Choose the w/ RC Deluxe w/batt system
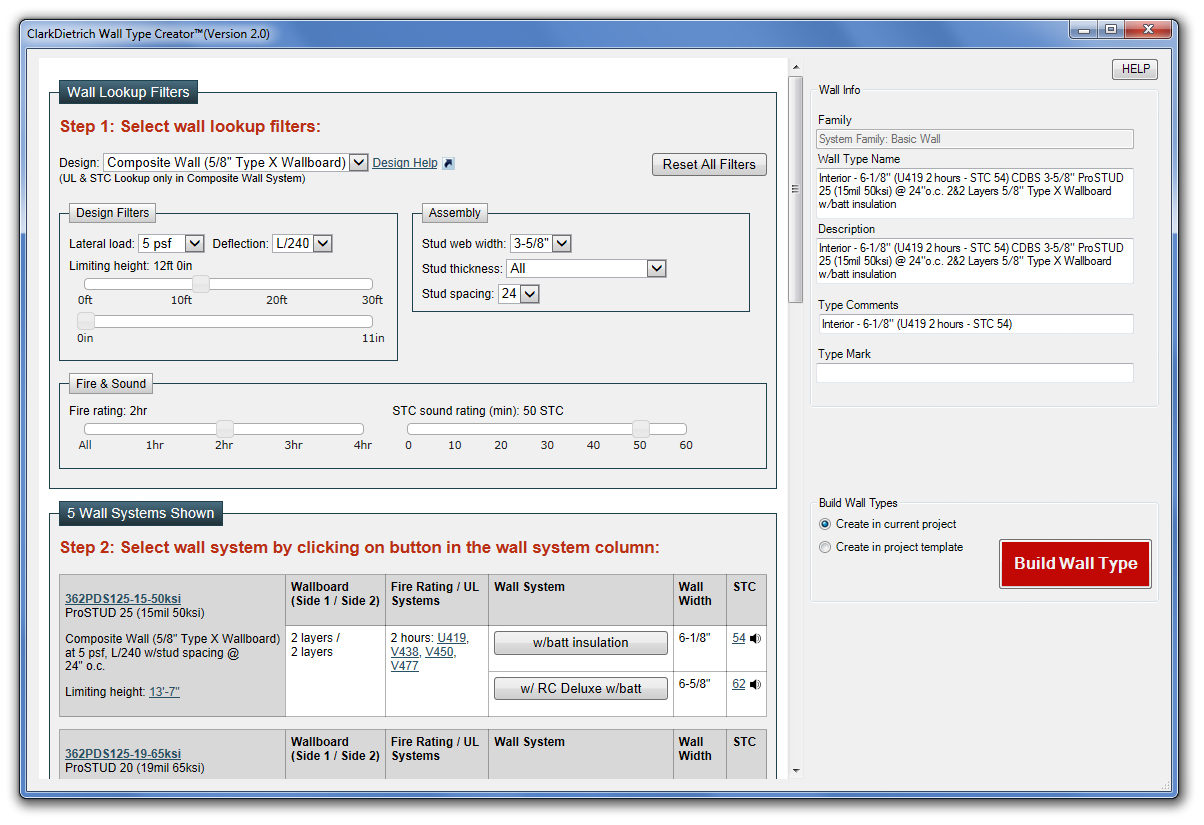The image size is (1204, 825). [x=581, y=688]
